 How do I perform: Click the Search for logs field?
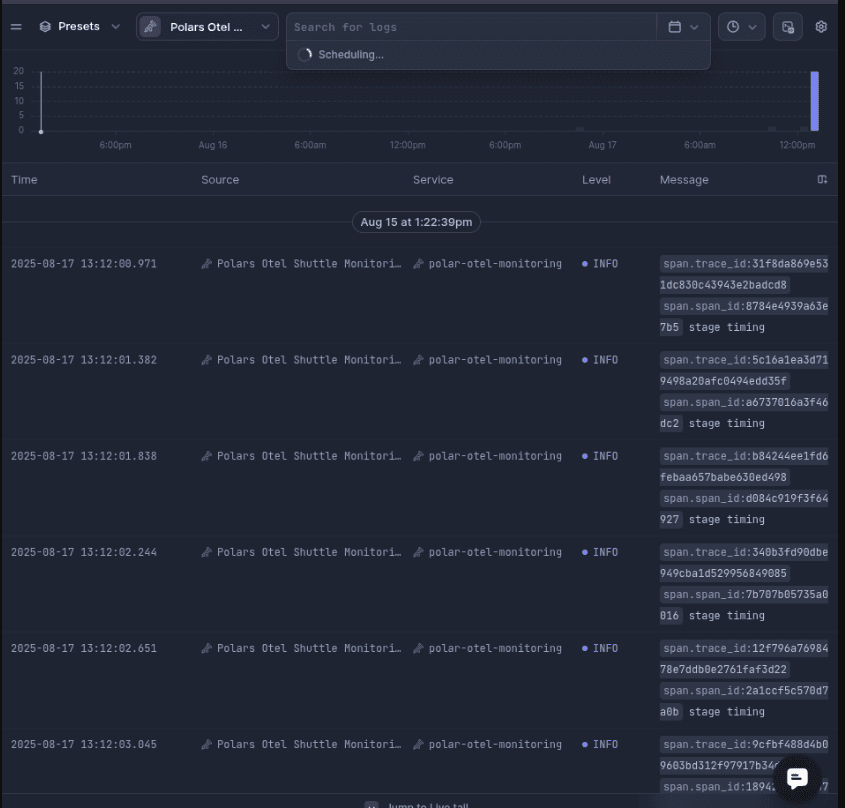(470, 27)
